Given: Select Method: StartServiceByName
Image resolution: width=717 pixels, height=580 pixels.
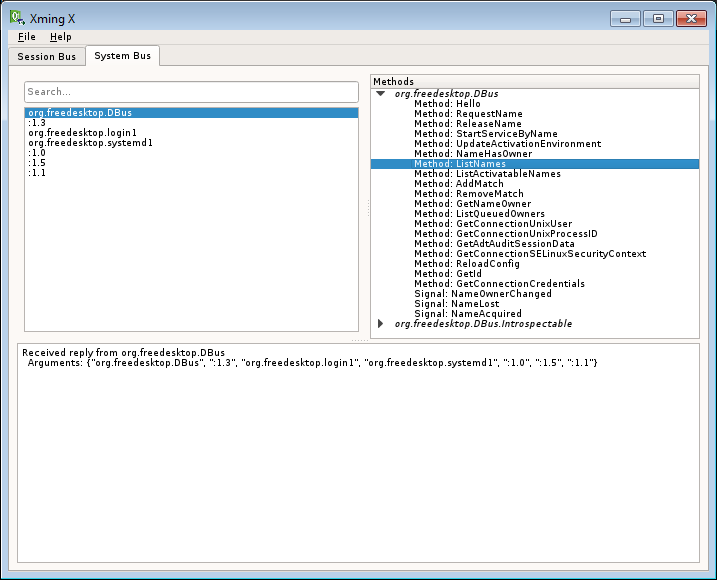Looking at the screenshot, I should [486, 134].
